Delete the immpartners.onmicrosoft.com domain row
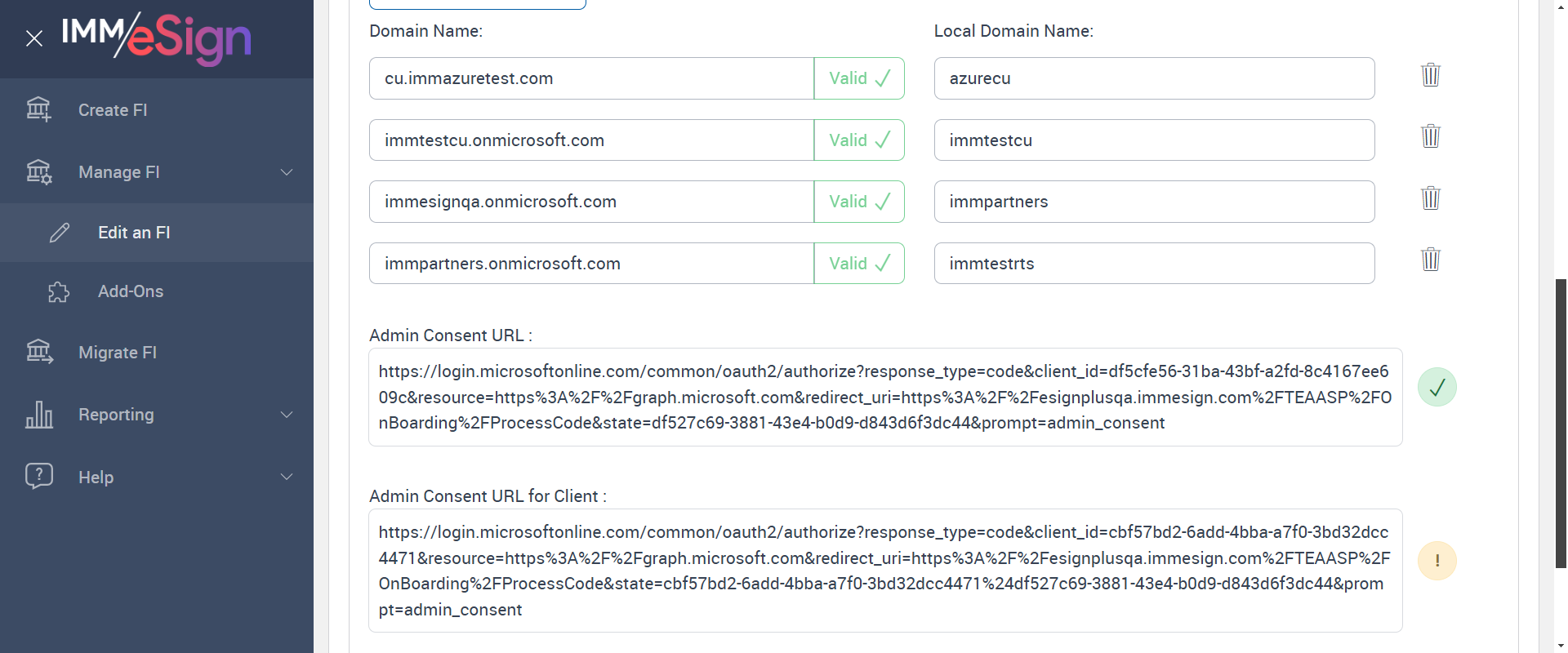 point(1430,260)
